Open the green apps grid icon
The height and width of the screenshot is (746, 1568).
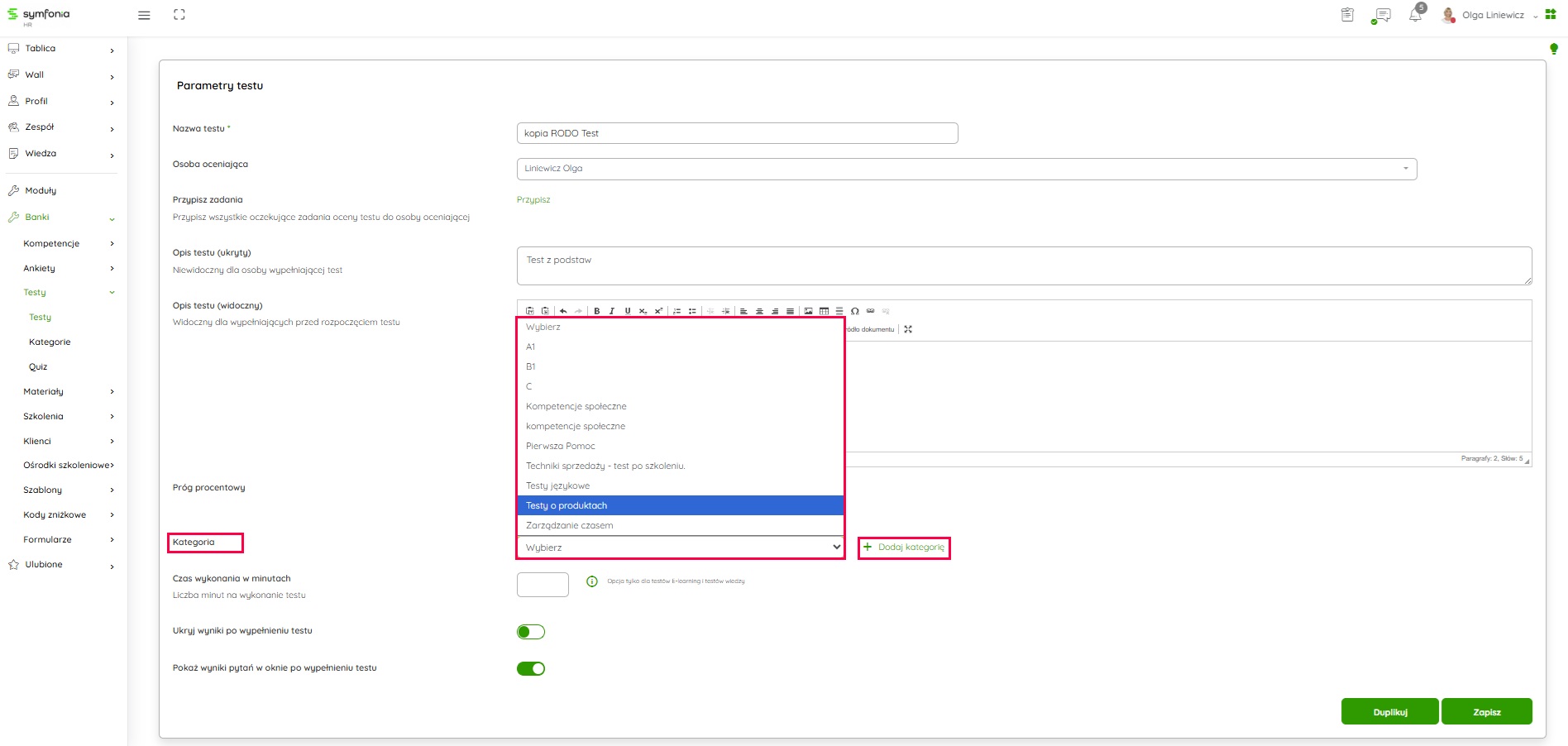[x=1551, y=15]
